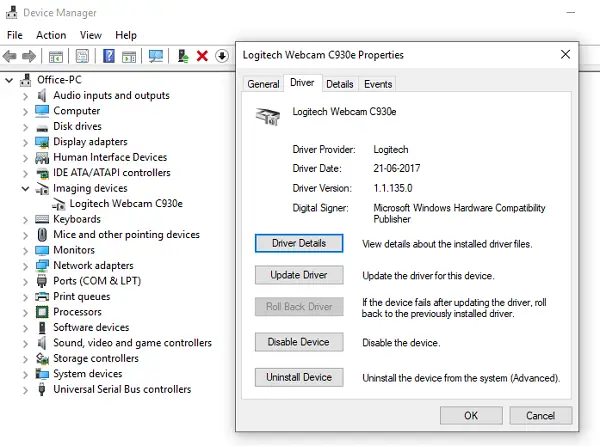Select the Driver tab

tap(302, 83)
